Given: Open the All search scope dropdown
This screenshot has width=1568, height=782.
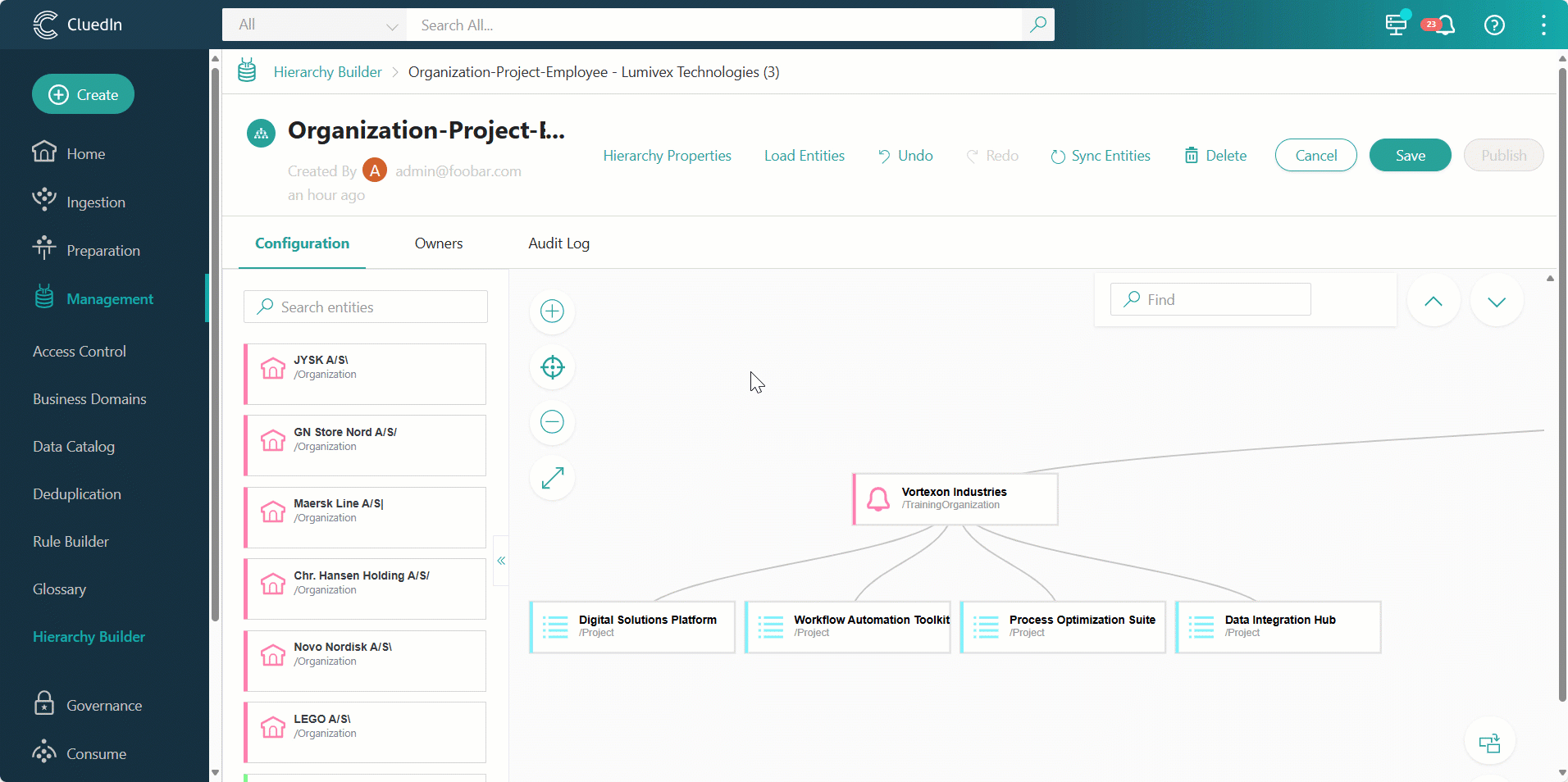Looking at the screenshot, I should [315, 25].
